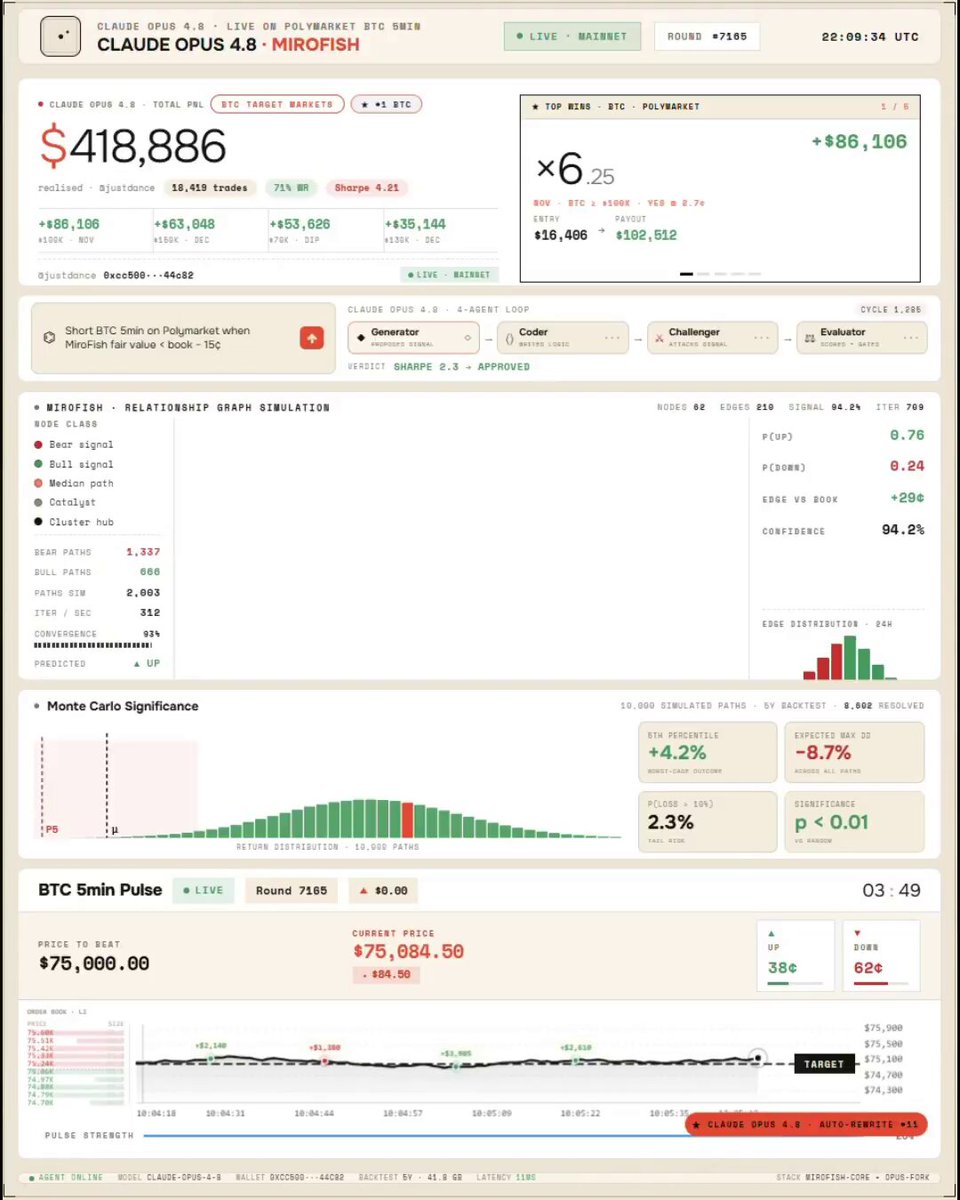Click the Generator agent card
960x1200 pixels.
point(414,338)
